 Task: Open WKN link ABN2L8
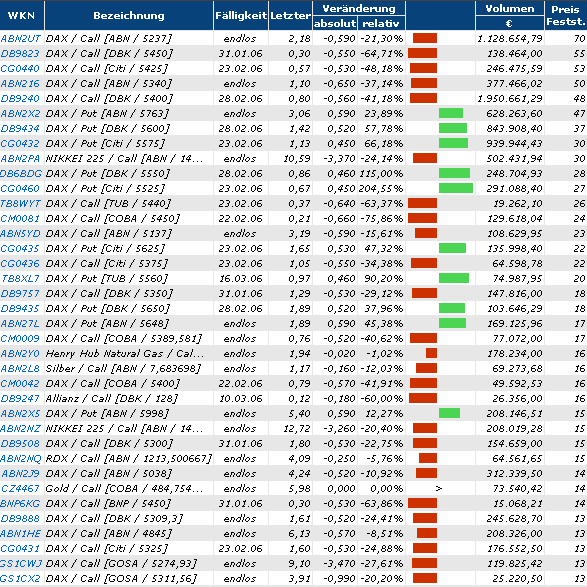(x=20, y=368)
